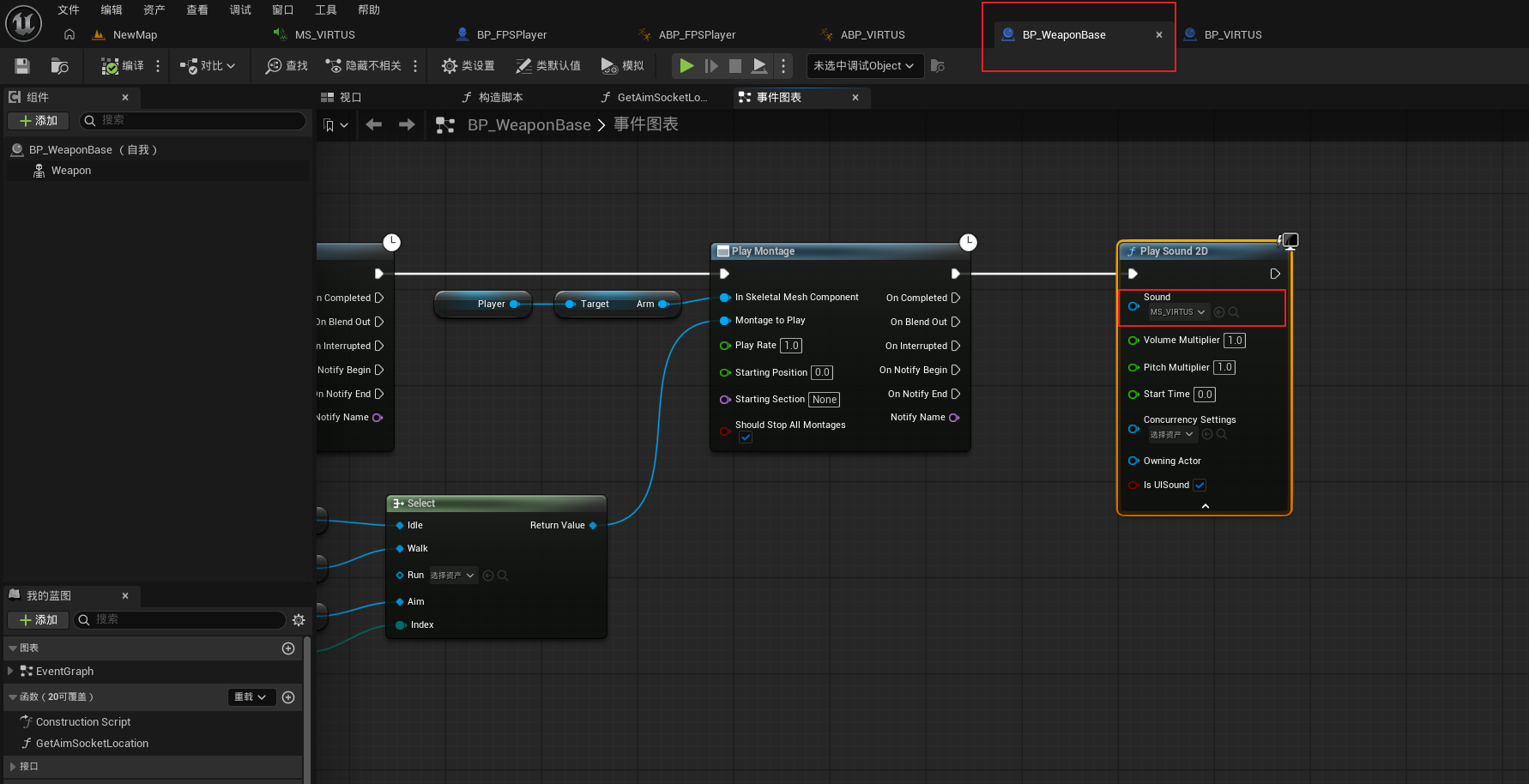Open GetAimSocketLocation function
The height and width of the screenshot is (784, 1529).
point(92,744)
